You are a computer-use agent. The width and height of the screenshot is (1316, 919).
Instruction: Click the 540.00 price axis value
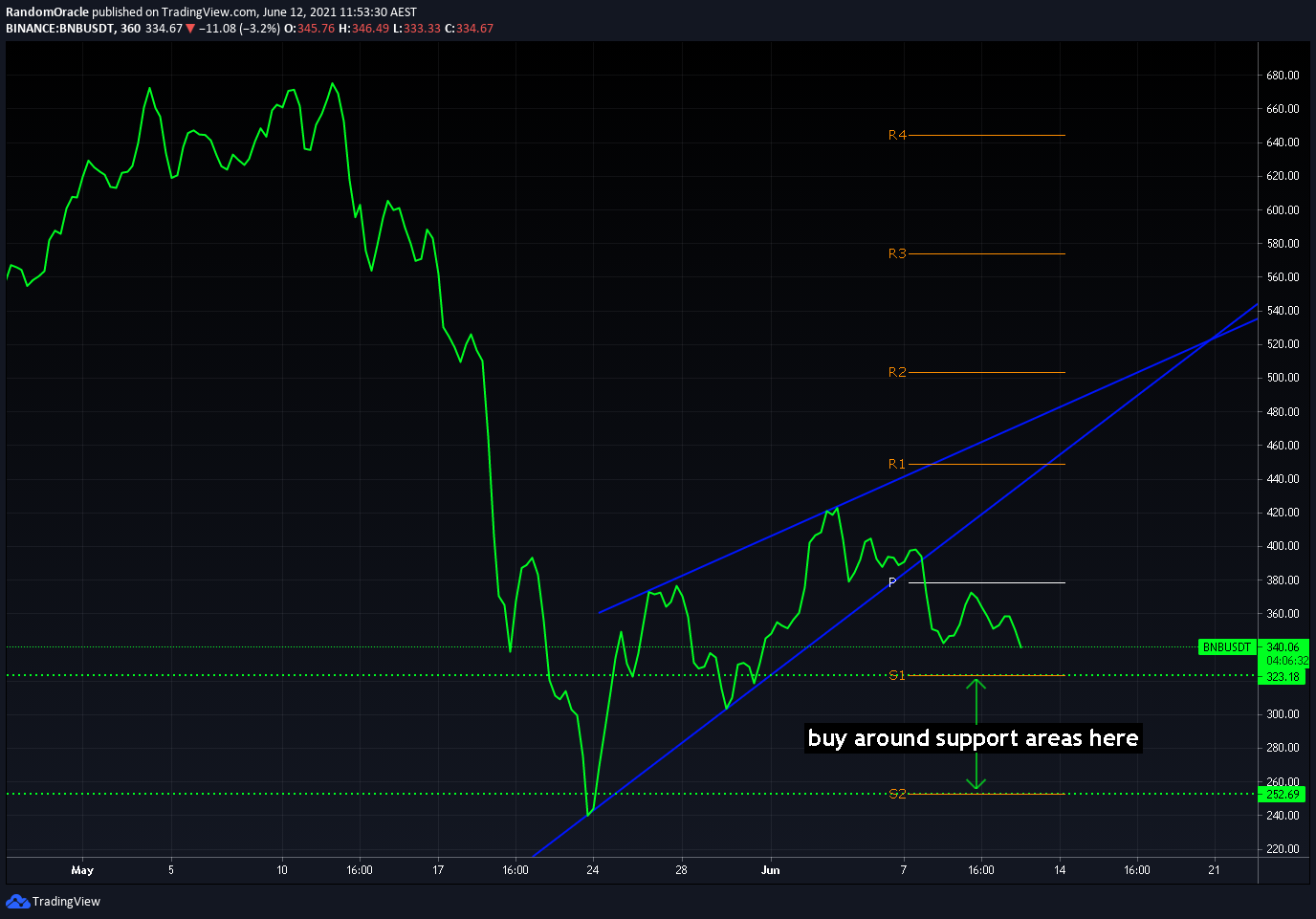click(1283, 311)
